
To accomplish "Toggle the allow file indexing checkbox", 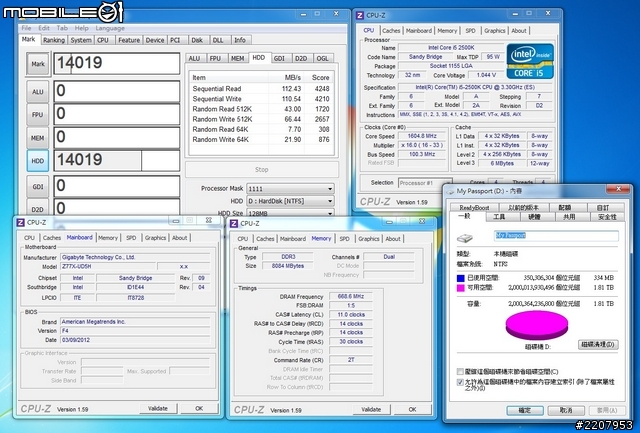I will (x=460, y=382).
